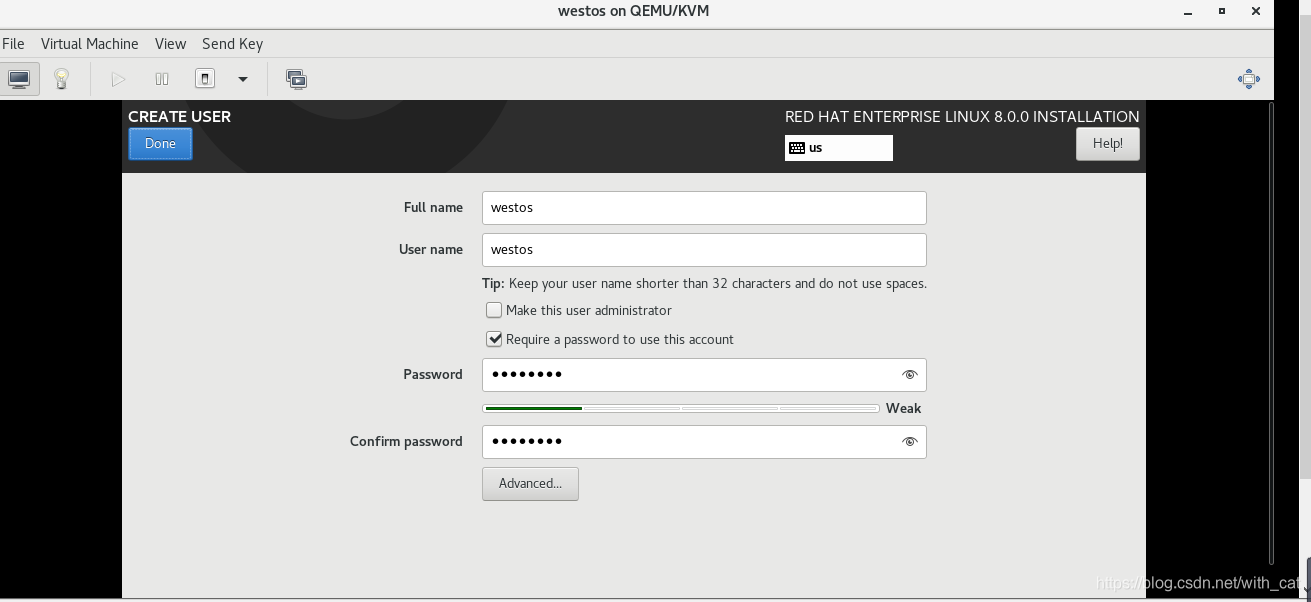Click the Weak strength label
The height and width of the screenshot is (602, 1311).
coord(903,408)
